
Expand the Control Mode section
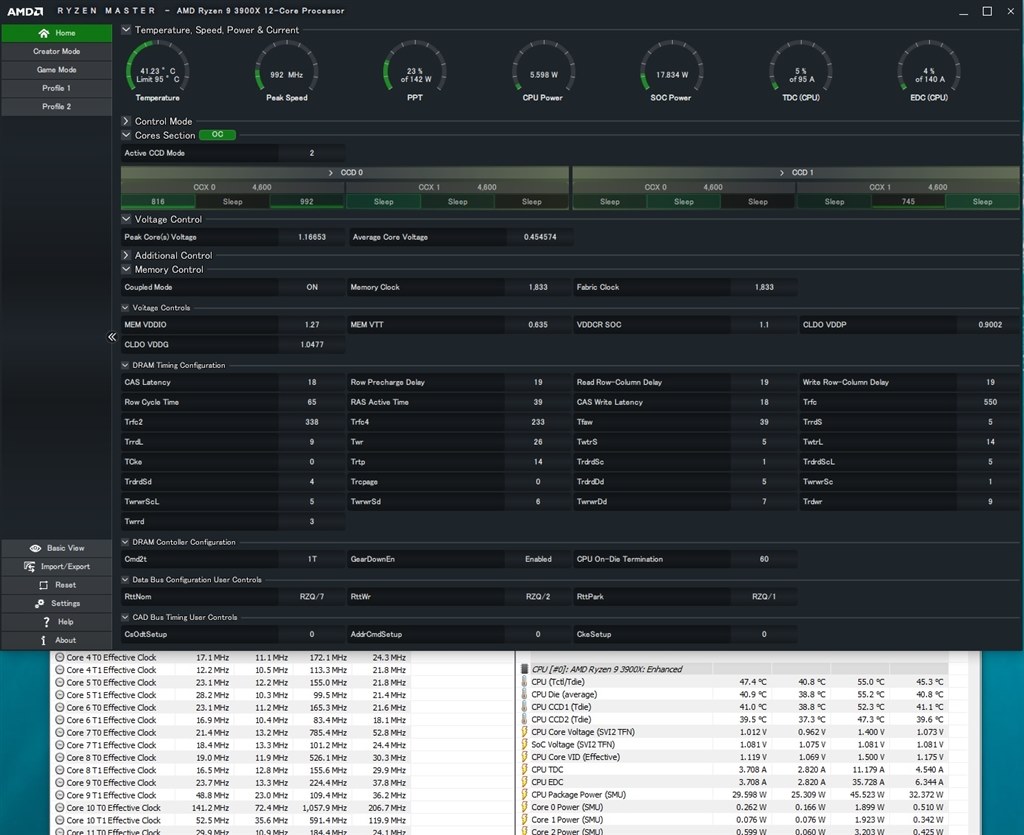click(x=127, y=121)
